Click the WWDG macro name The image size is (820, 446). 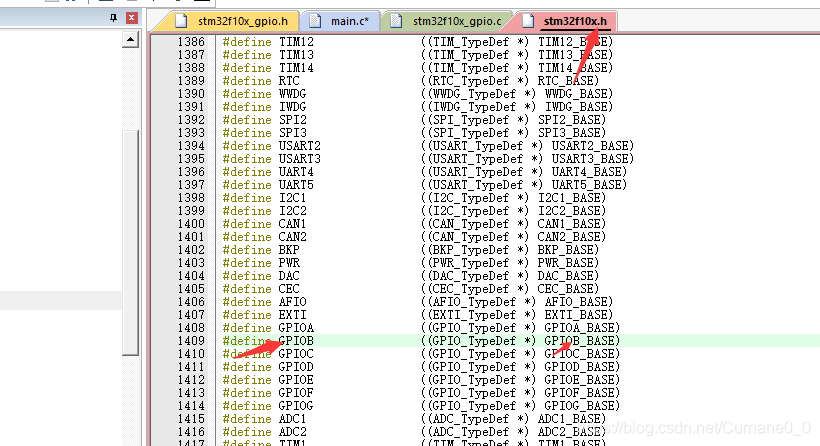point(292,94)
